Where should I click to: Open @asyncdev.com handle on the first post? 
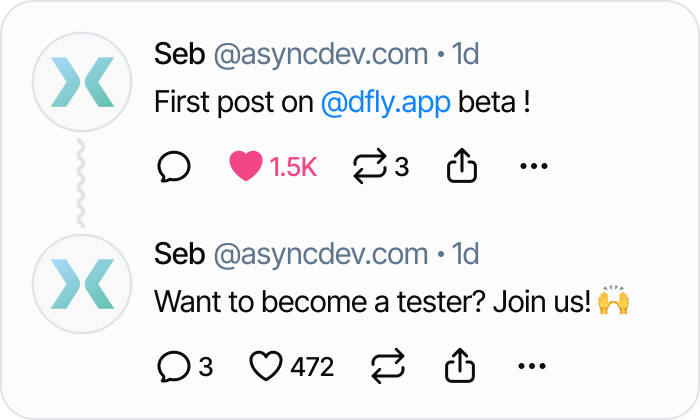(x=320, y=55)
